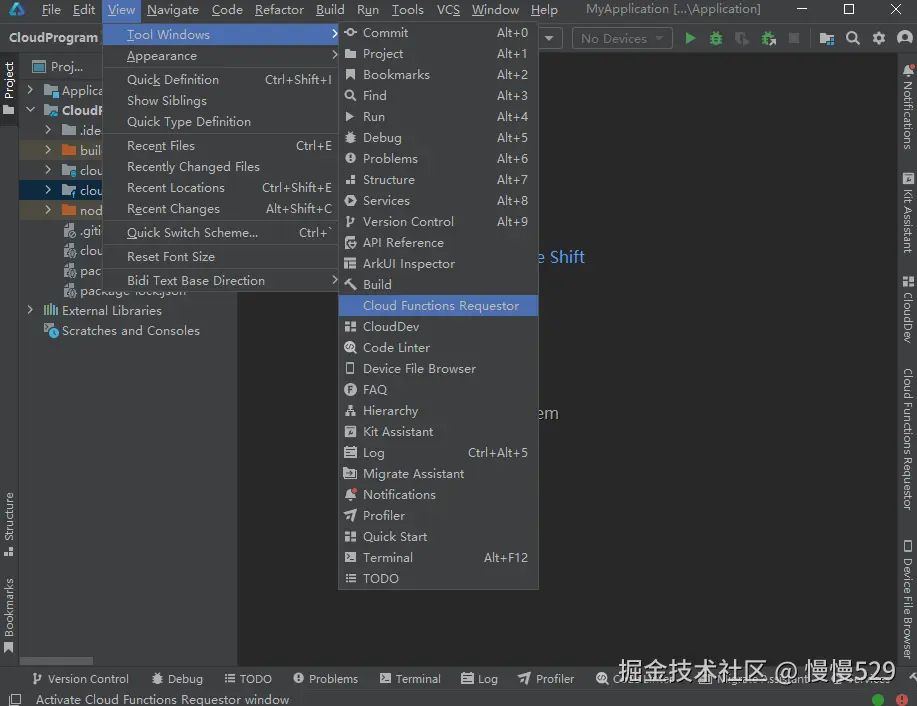Screen dimensions: 917x706
Task: Expand the build folder node
Action: coord(48,150)
